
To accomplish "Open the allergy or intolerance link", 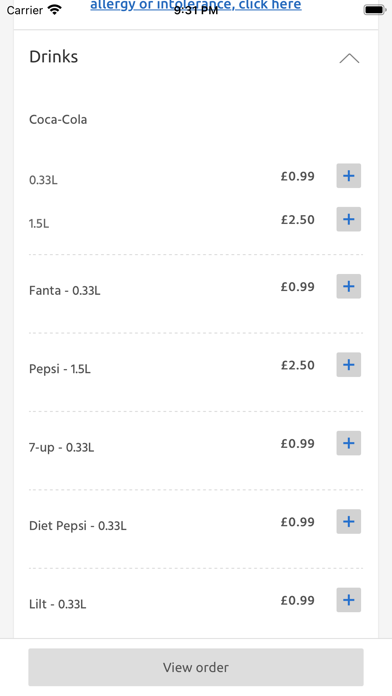I will 196,5.
